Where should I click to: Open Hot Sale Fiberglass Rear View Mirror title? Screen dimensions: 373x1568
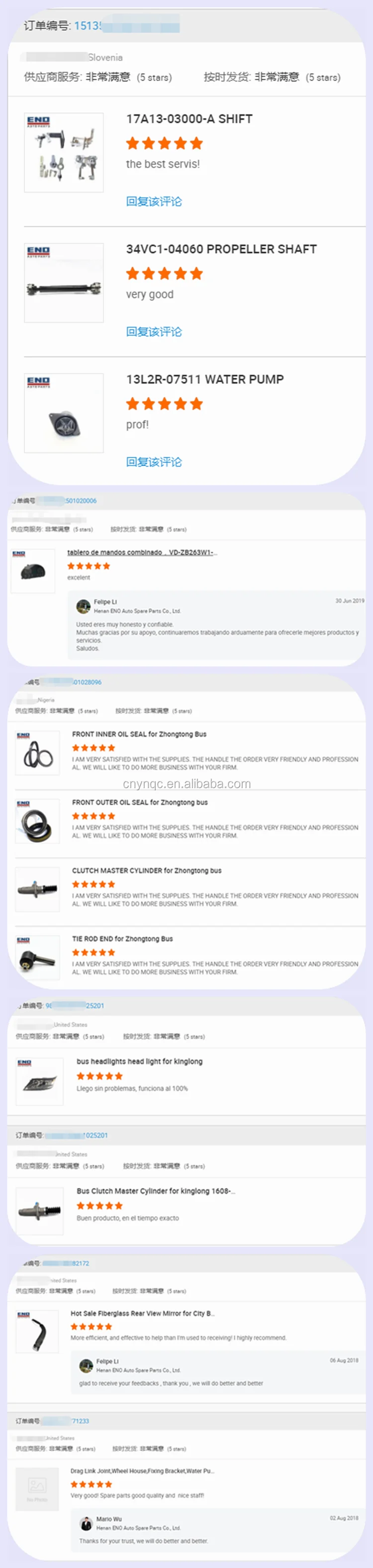[142, 1313]
